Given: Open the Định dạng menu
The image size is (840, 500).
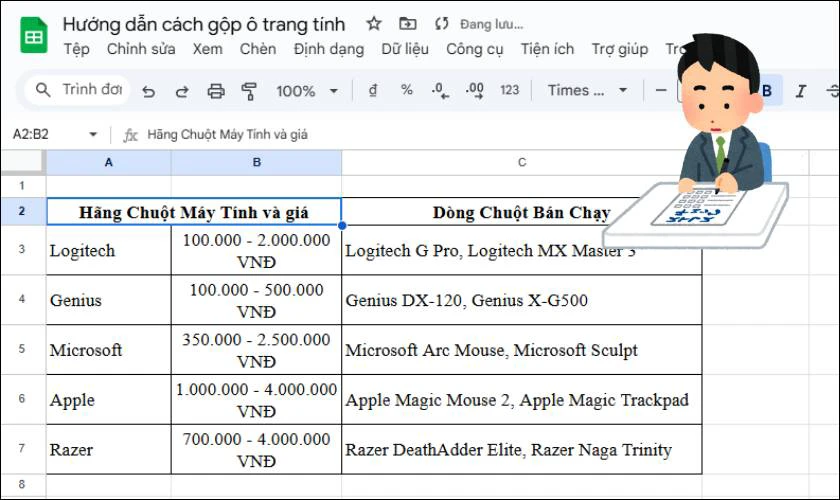Looking at the screenshot, I should pyautogui.click(x=328, y=49).
